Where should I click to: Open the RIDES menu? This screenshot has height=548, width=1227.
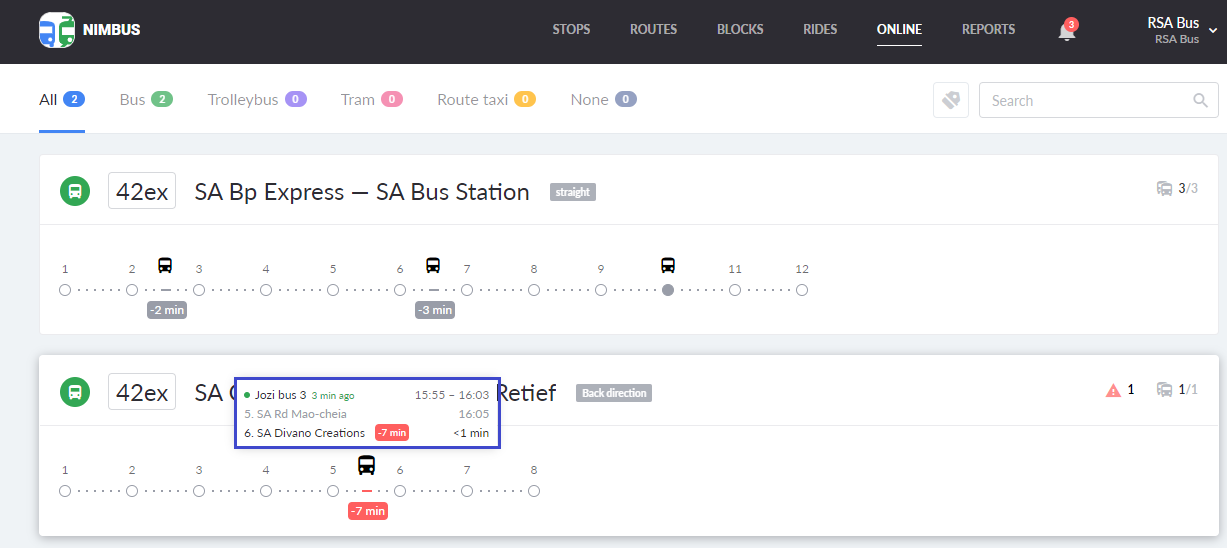tap(820, 30)
